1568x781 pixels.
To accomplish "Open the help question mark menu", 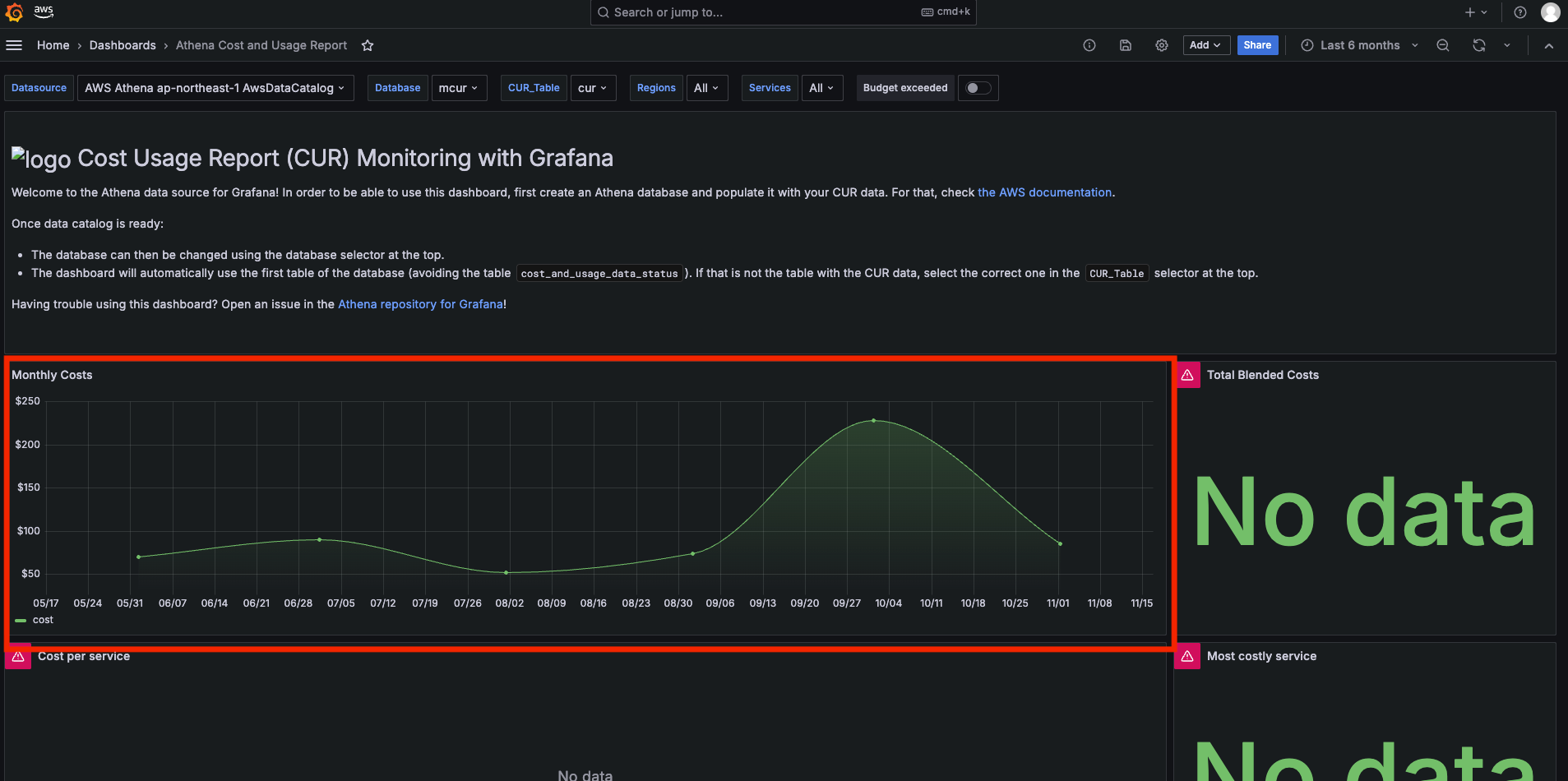I will [x=1520, y=12].
